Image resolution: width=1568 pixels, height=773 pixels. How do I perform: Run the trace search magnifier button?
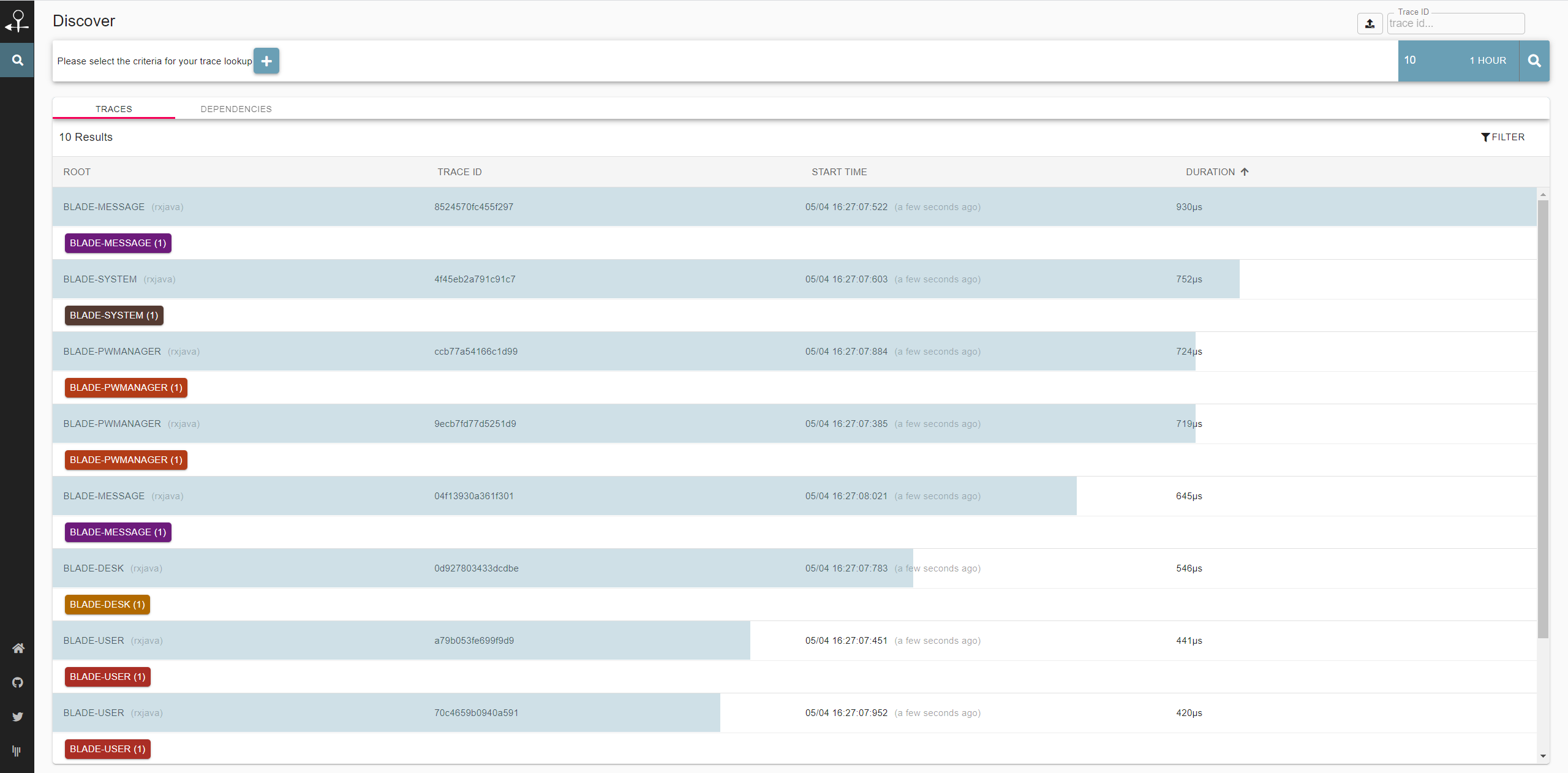1534,61
